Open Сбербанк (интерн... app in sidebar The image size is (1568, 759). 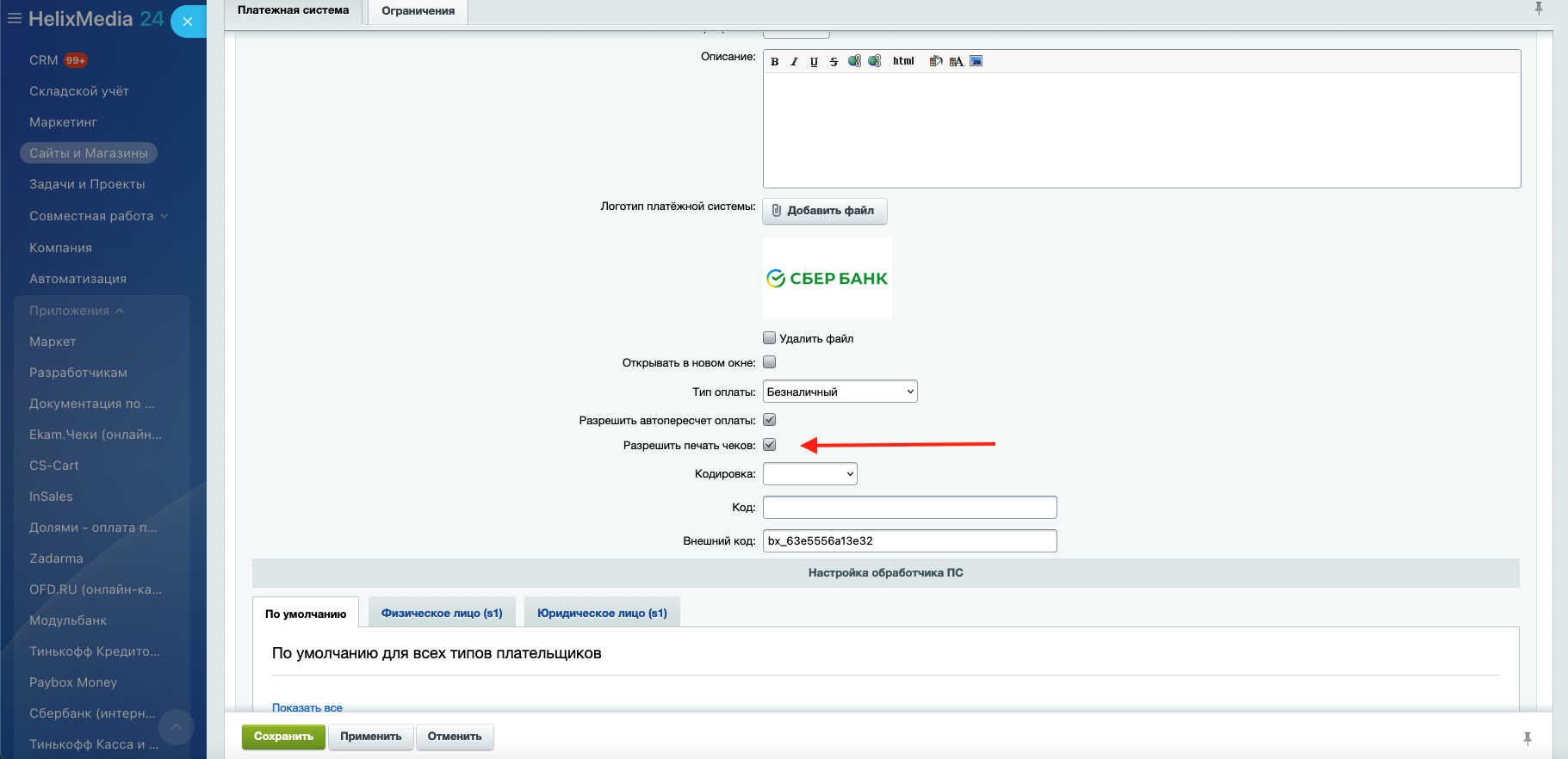(93, 713)
